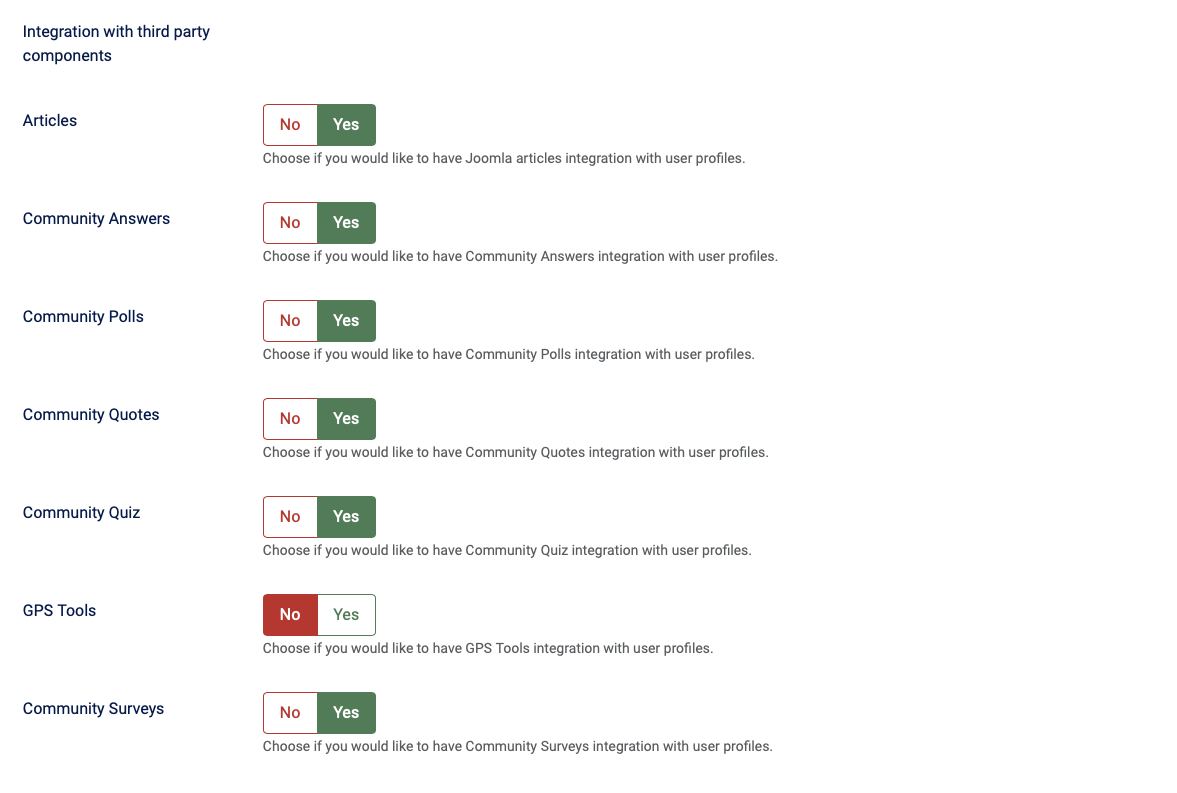
Task: Click the Integration with third party components heading
Action: pyautogui.click(x=116, y=44)
